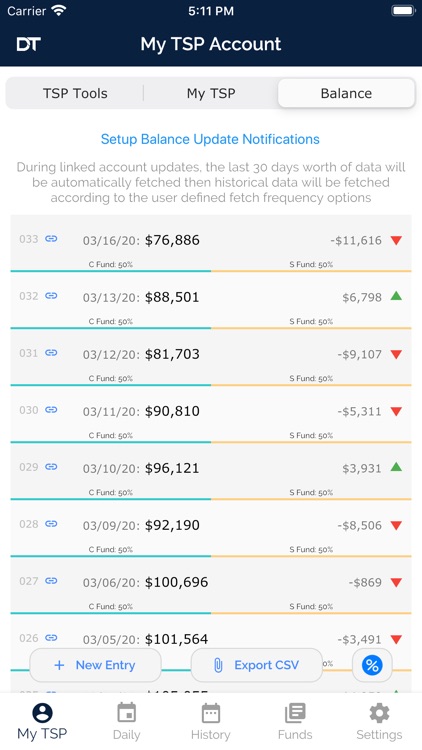The width and height of the screenshot is (422, 750).
Task: Tap the red down arrow for -$869
Action: [396, 583]
